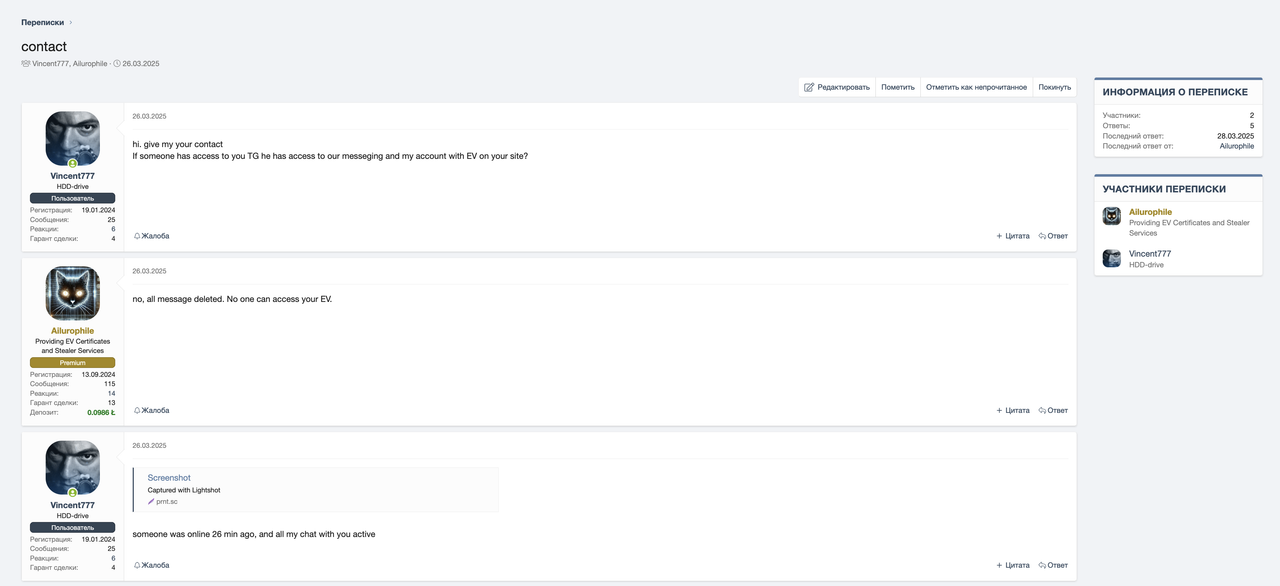
Task: Click the conversation title 'contact'
Action: tap(44, 46)
